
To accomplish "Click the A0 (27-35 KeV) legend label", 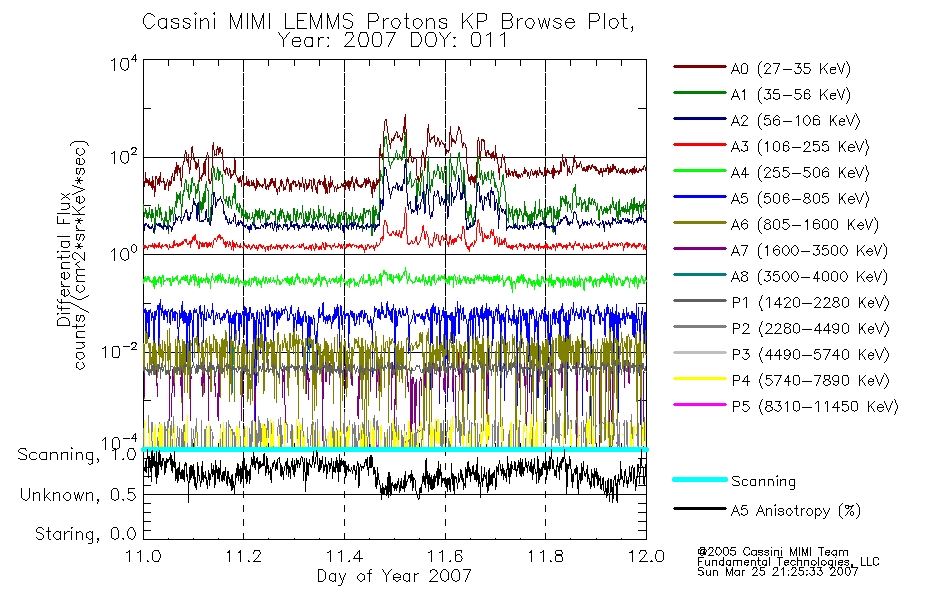I will (x=790, y=69).
